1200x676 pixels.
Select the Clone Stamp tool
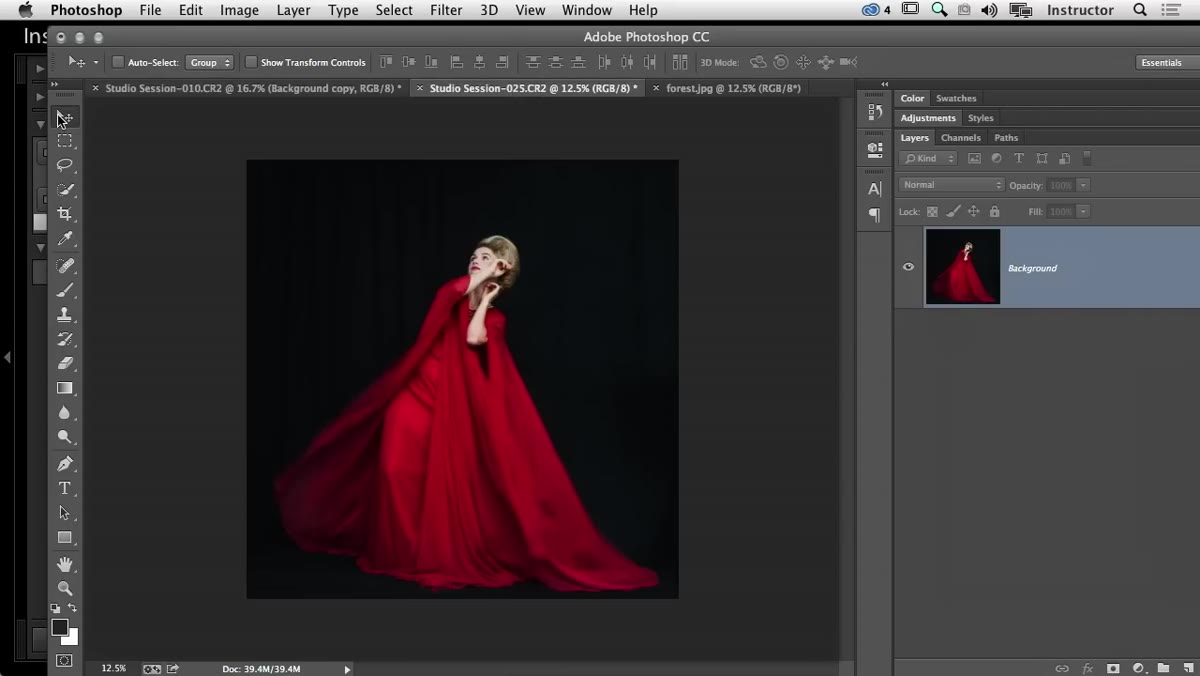pos(65,314)
